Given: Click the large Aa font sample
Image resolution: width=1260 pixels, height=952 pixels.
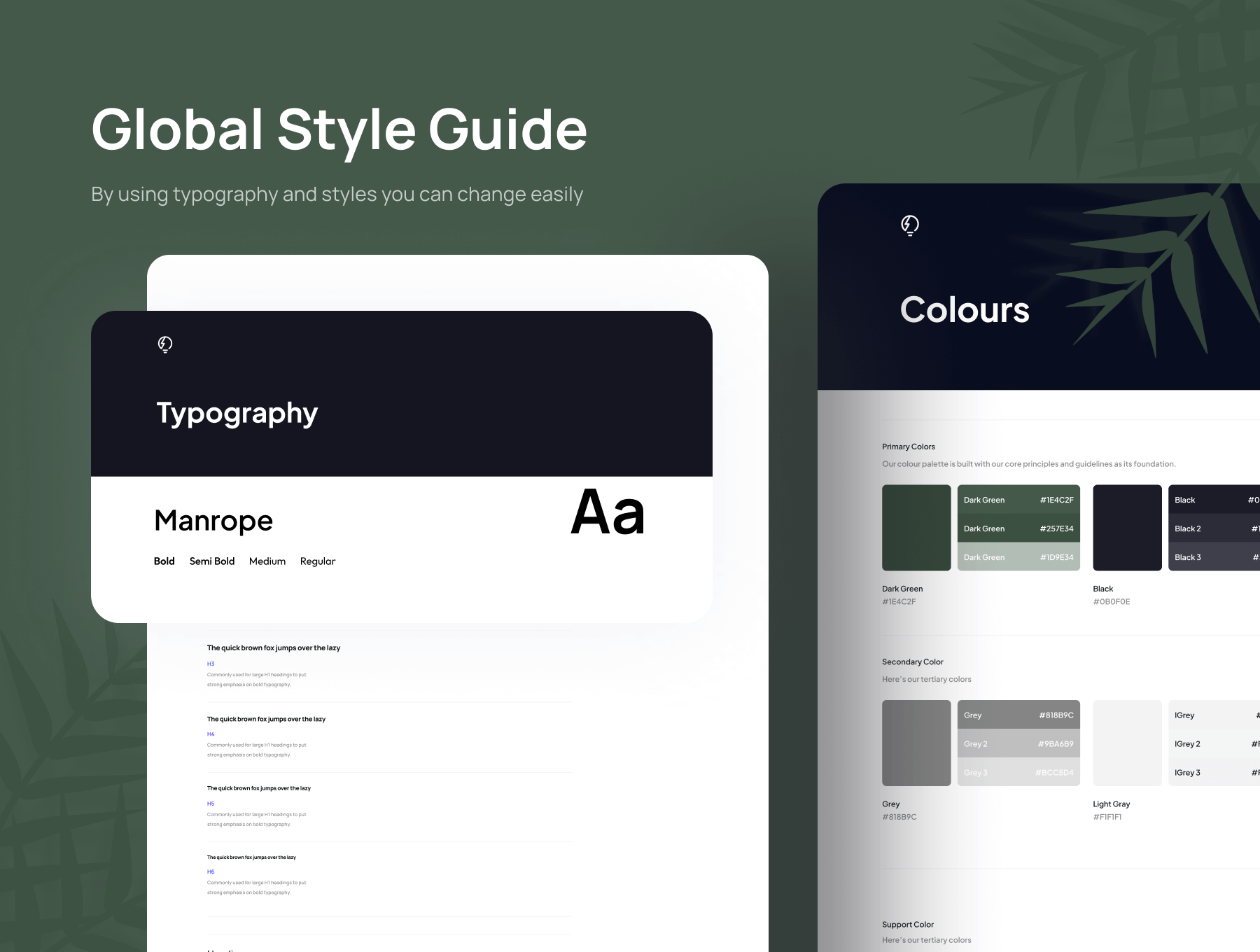Looking at the screenshot, I should (x=608, y=512).
